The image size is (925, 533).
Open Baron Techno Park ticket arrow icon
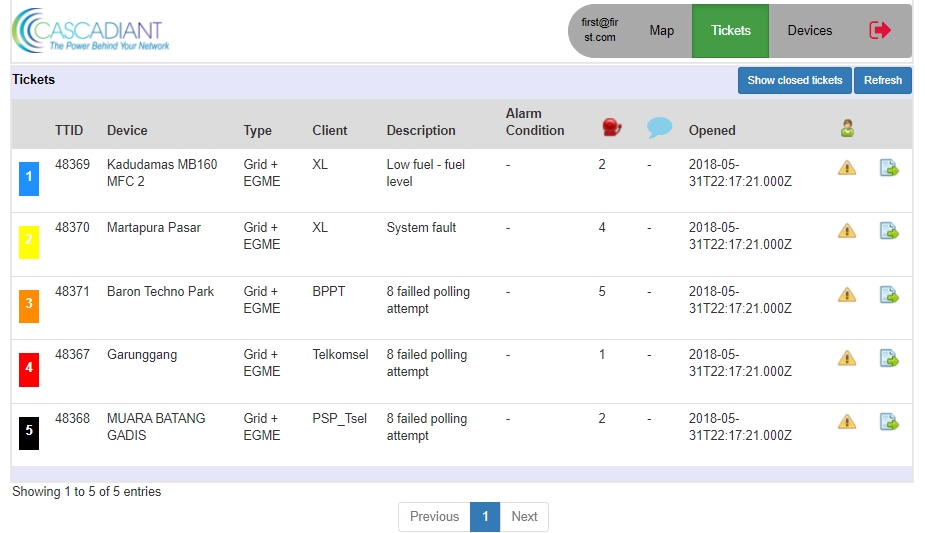(889, 295)
